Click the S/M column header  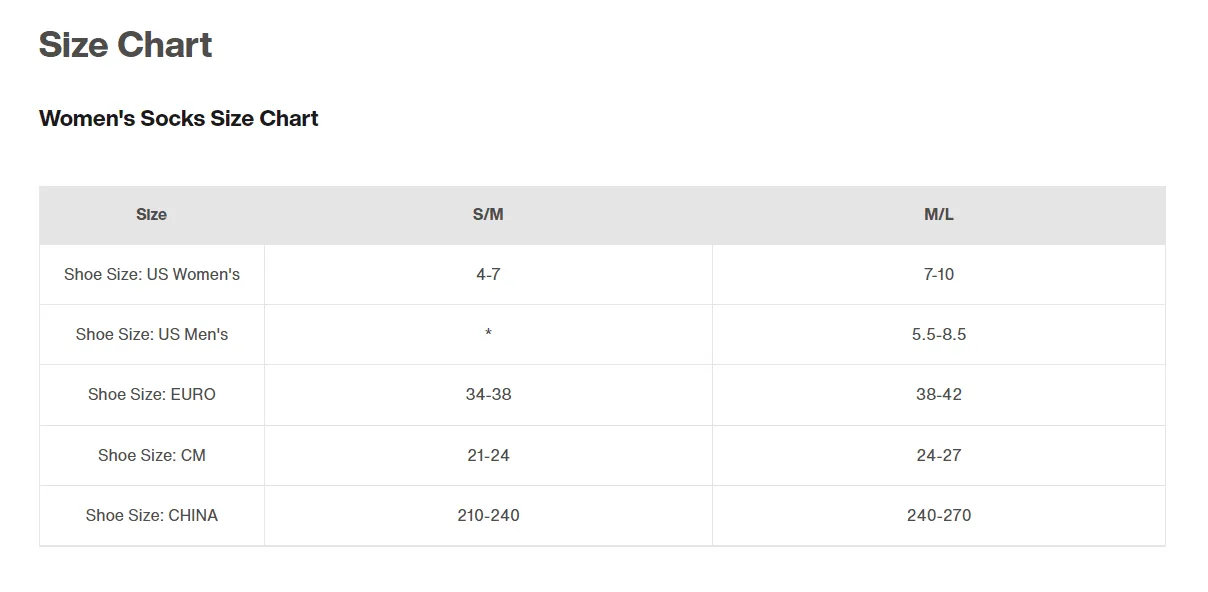[x=488, y=214]
